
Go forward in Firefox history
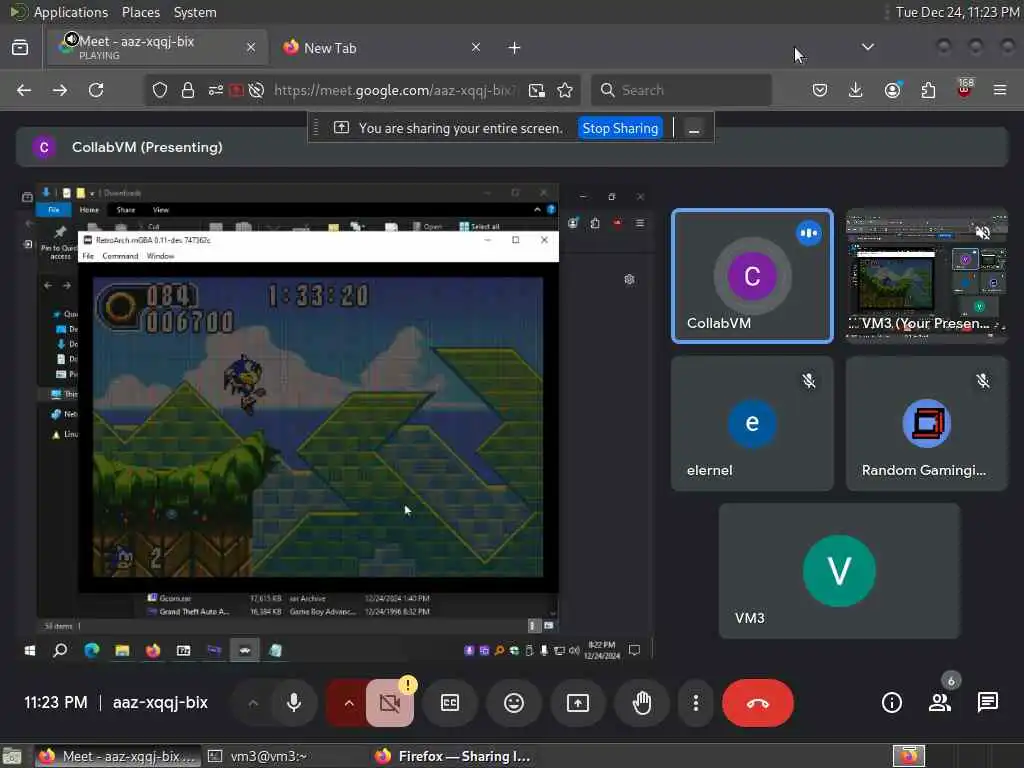pyautogui.click(x=60, y=90)
